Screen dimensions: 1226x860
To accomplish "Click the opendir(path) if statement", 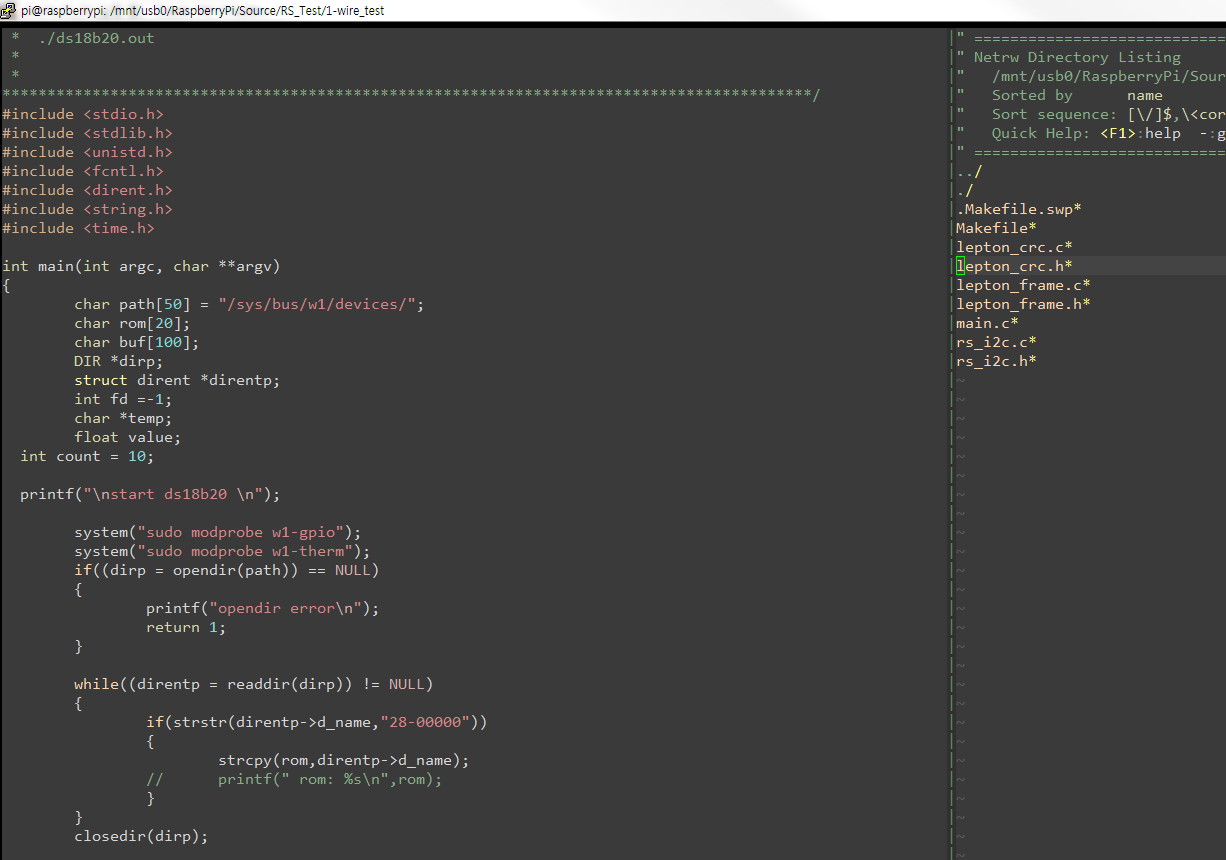I will pos(227,570).
